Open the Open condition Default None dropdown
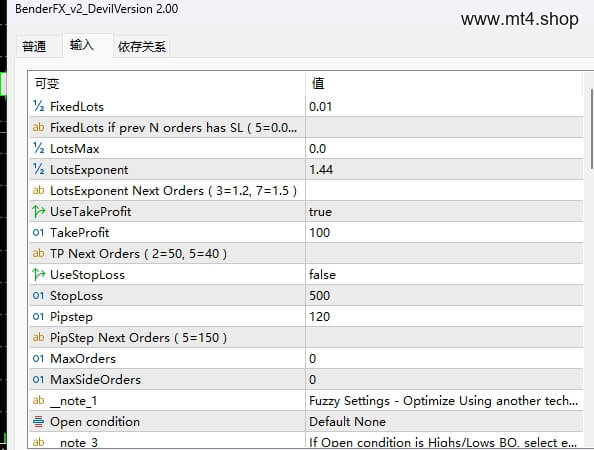Screen dimensions: 594x450 [x=444, y=422]
